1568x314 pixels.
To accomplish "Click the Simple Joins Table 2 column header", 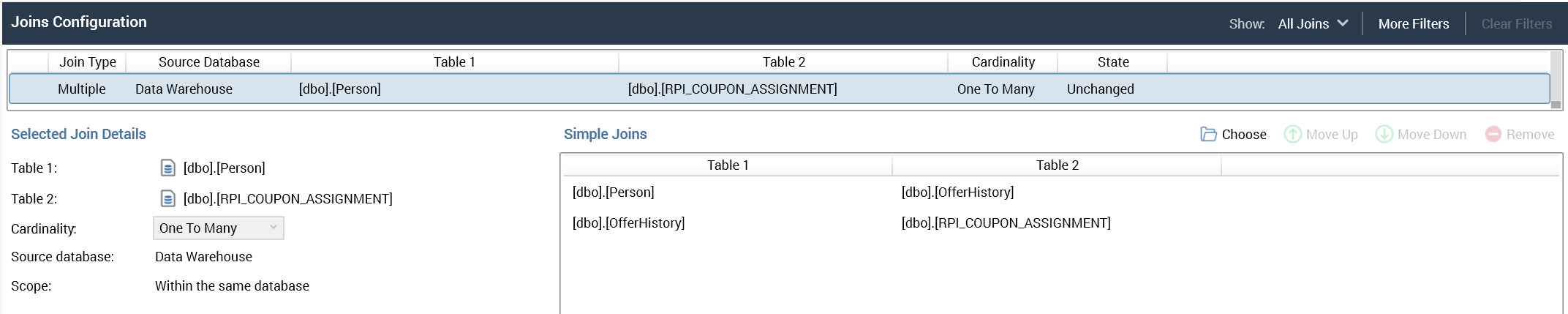I will coord(1057,165).
